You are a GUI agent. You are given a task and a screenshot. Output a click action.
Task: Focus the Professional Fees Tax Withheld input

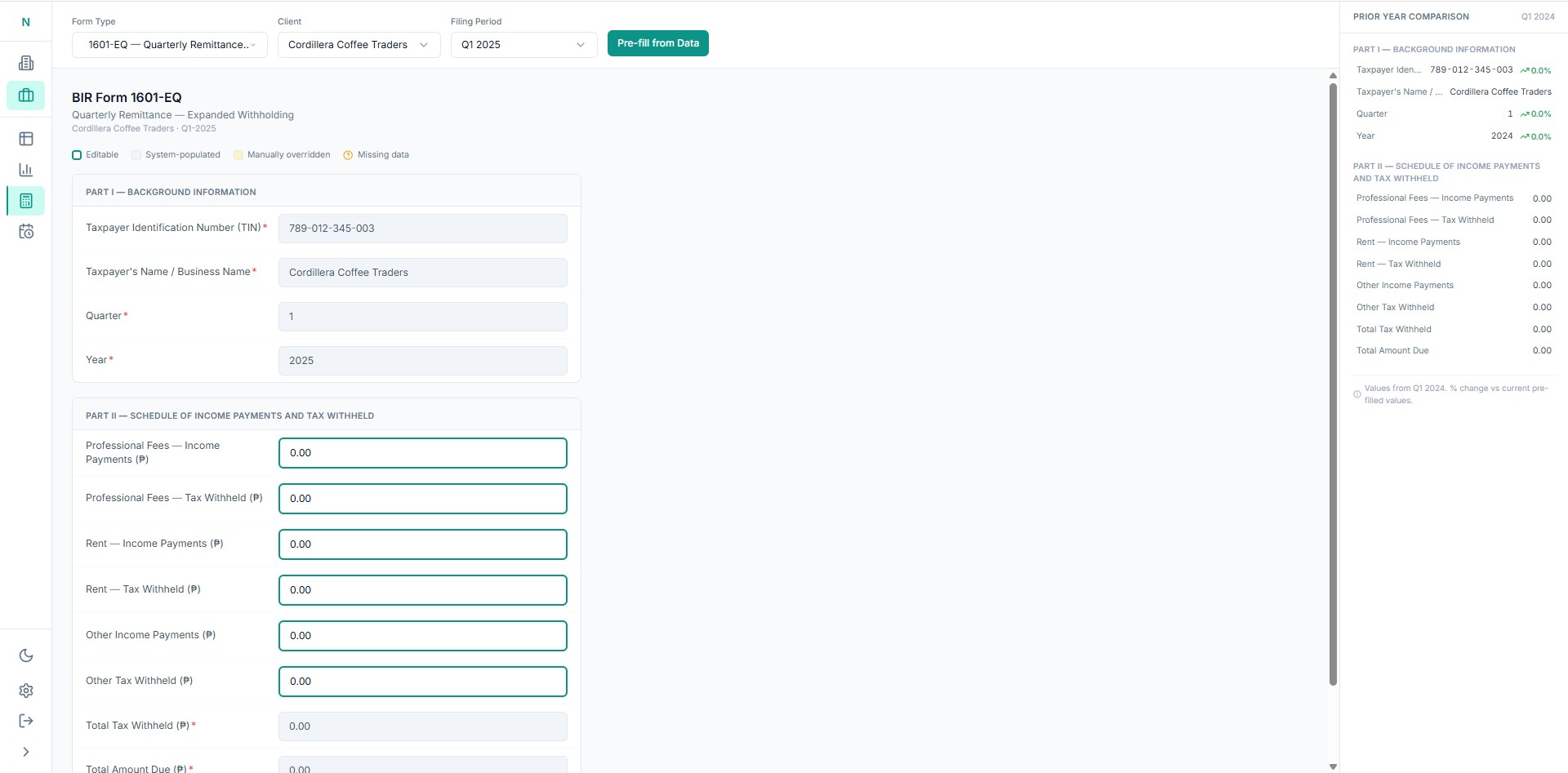tap(423, 499)
